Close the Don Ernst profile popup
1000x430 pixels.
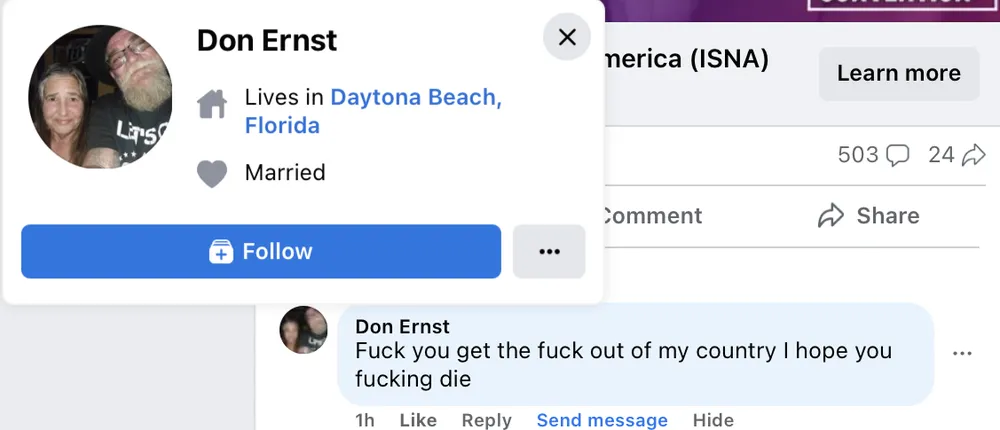567,38
